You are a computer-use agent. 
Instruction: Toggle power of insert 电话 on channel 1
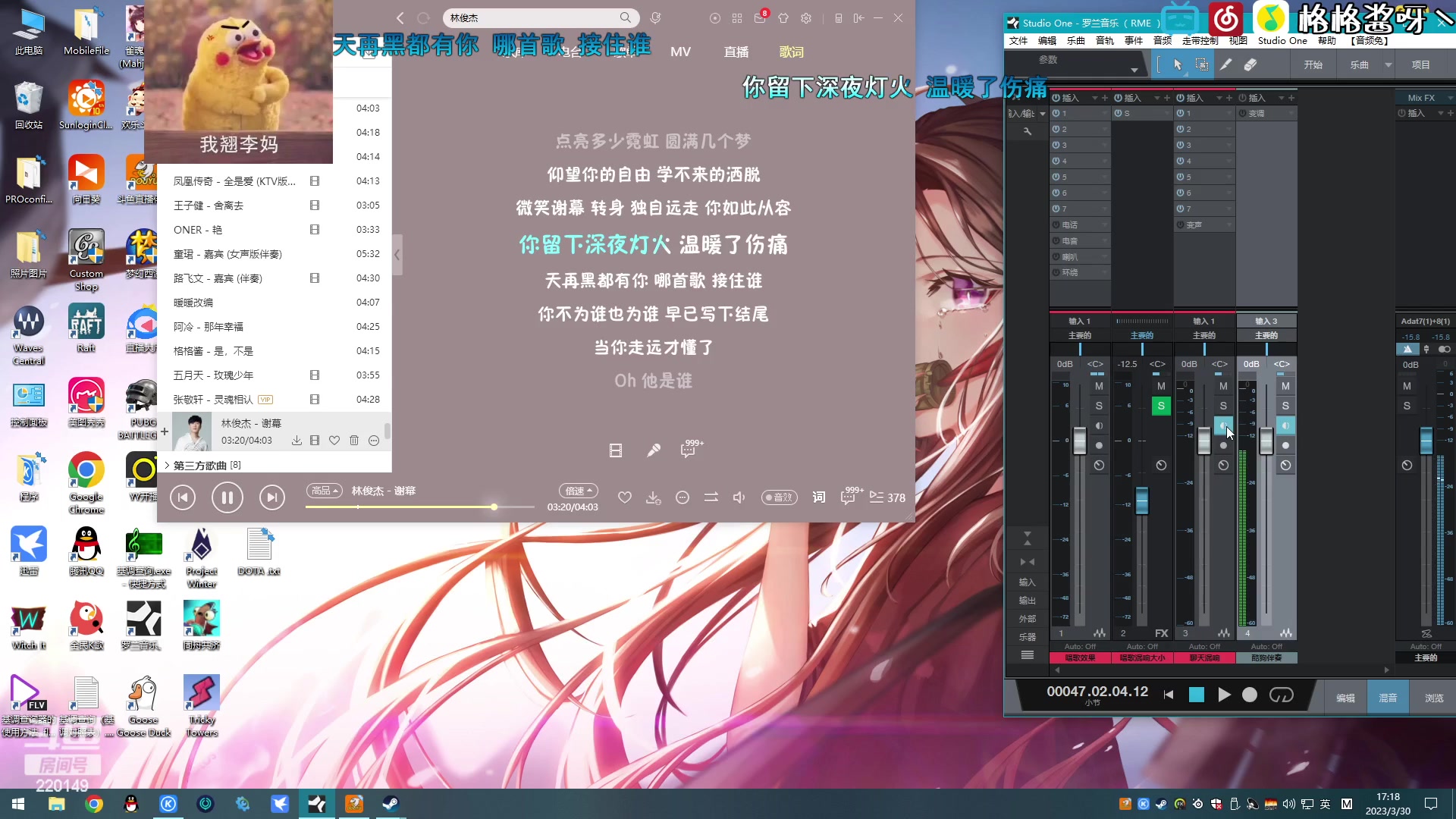pos(1056,224)
